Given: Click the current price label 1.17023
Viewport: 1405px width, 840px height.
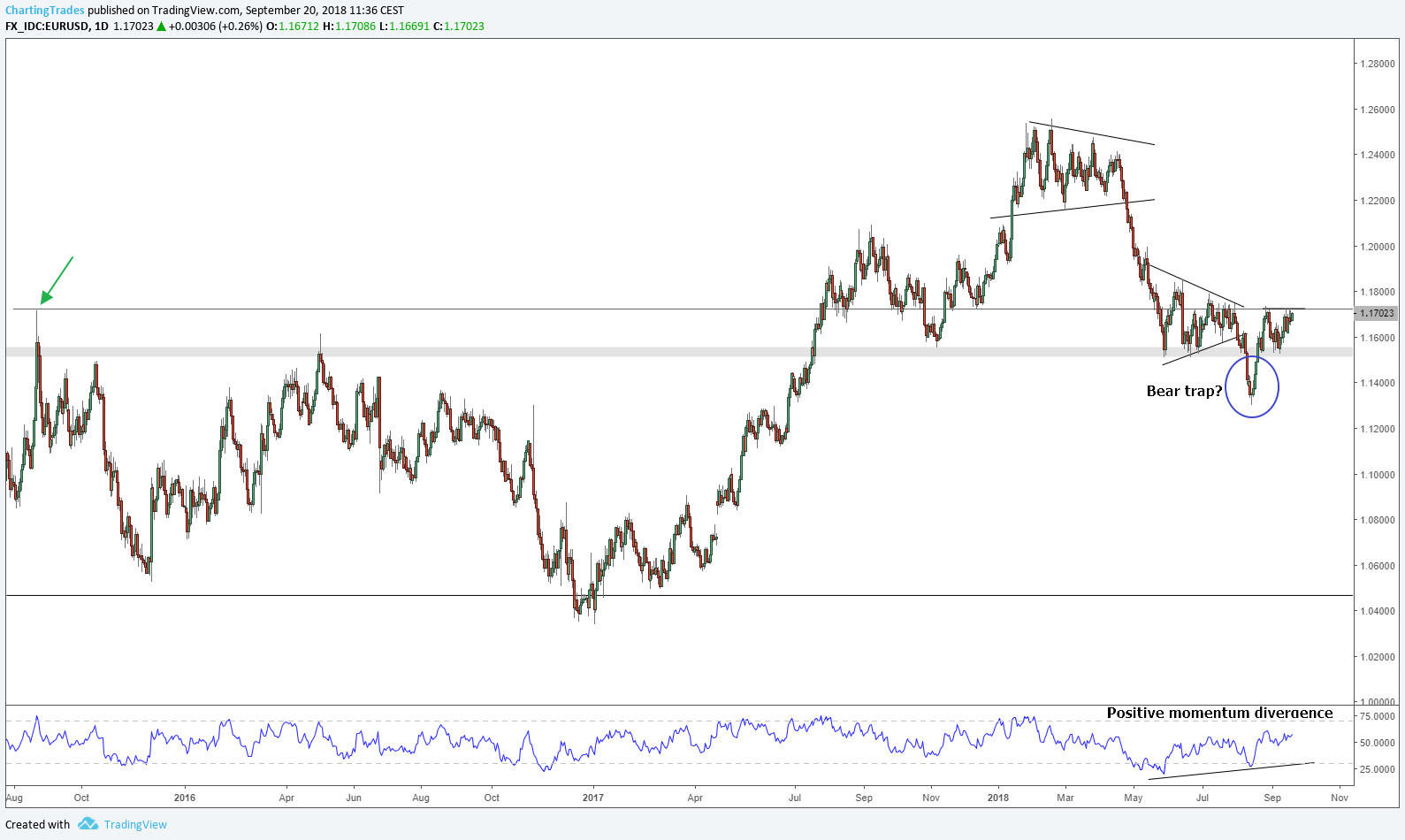Looking at the screenshot, I should click(x=1376, y=313).
